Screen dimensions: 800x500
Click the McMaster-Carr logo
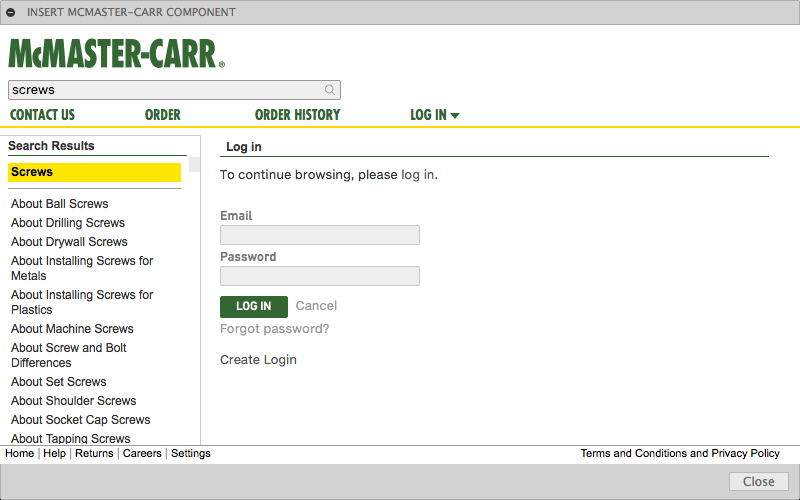tap(116, 54)
